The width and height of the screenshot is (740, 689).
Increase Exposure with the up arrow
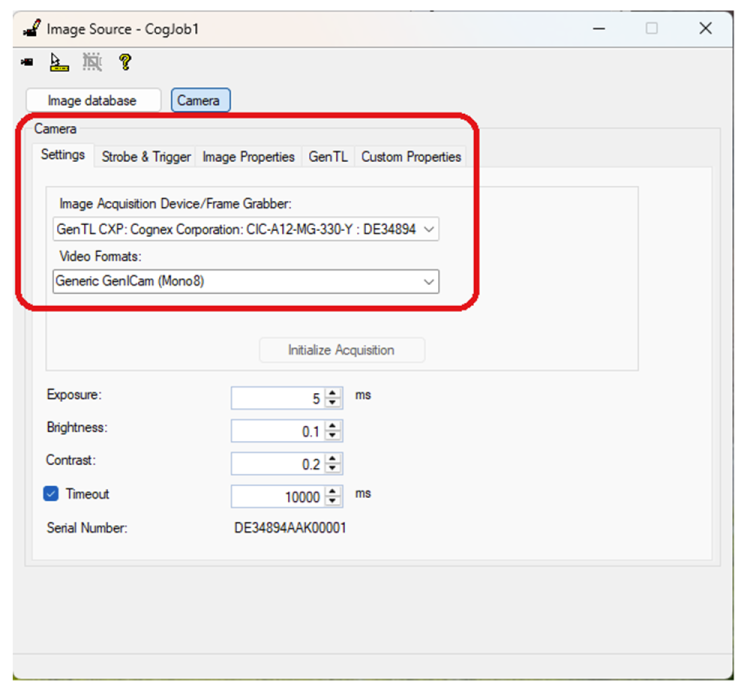point(333,393)
